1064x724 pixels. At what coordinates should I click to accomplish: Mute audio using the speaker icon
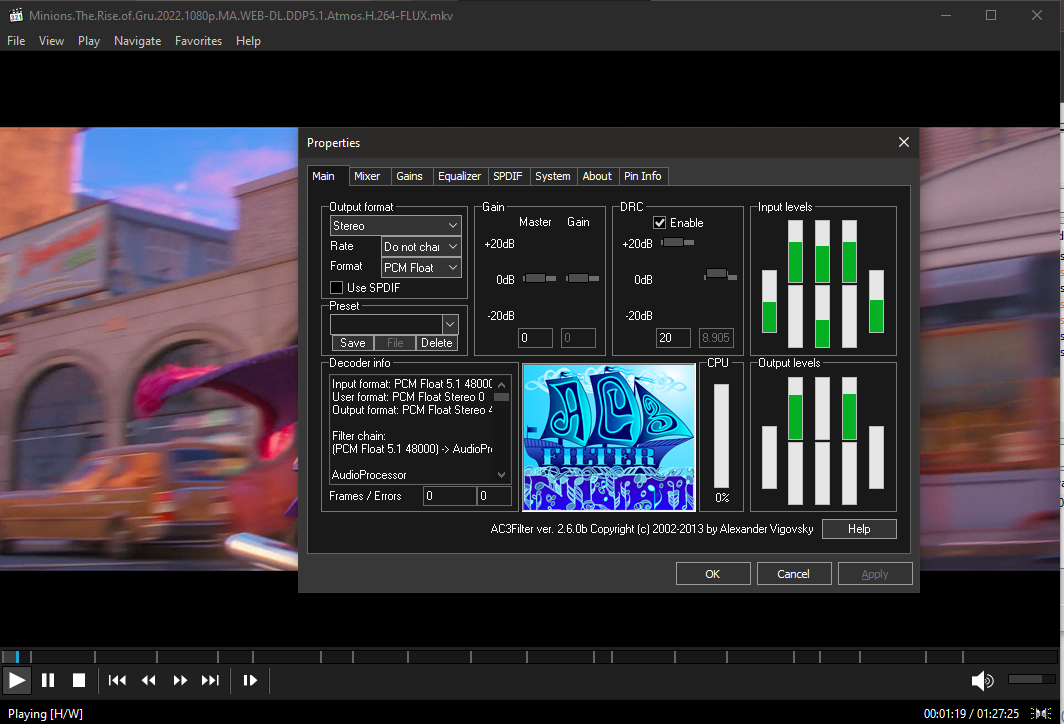(982, 680)
